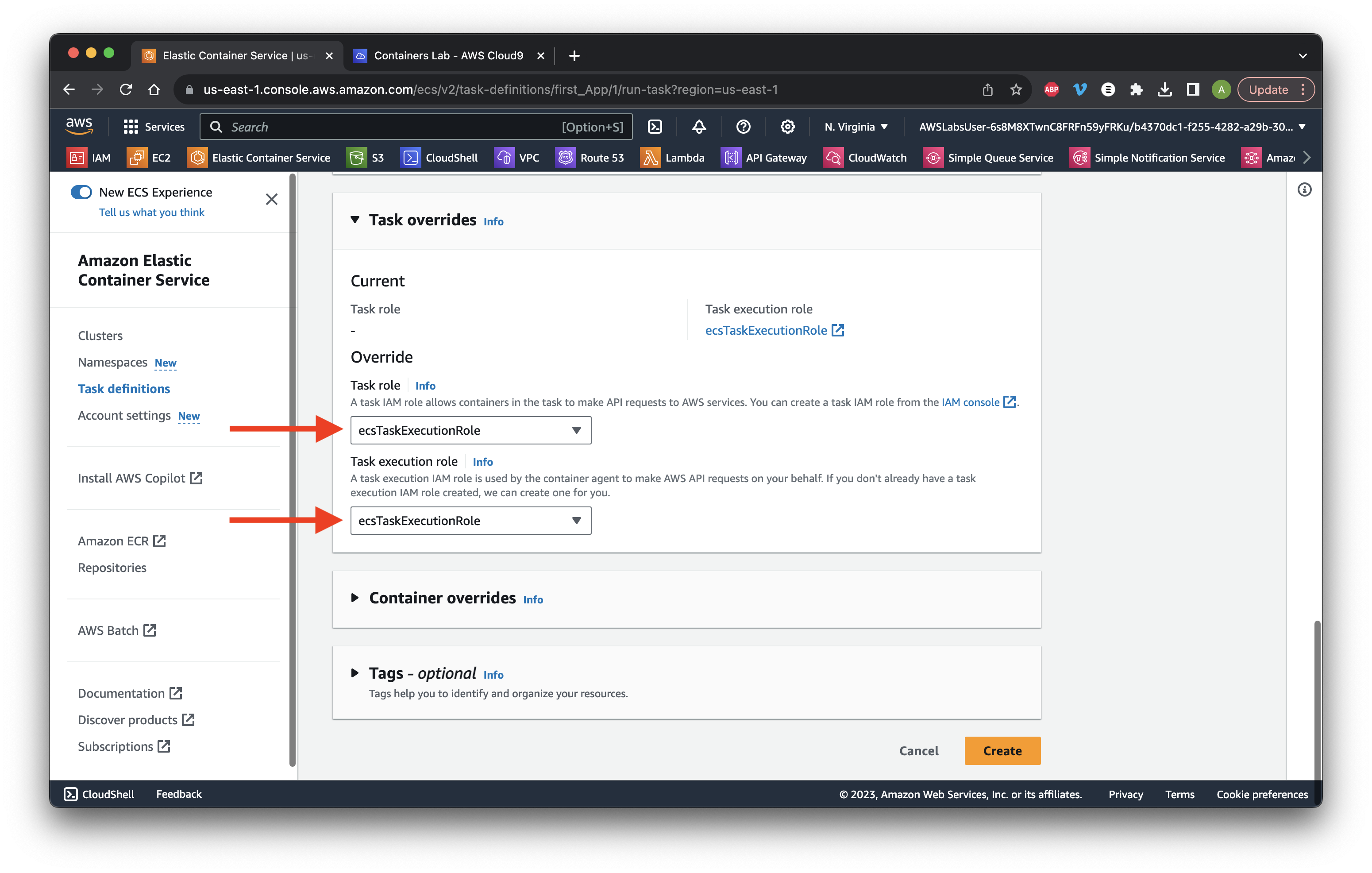The width and height of the screenshot is (1372, 873).
Task: Switch to the Containers Lab AWS Cloud9 tab
Action: click(448, 55)
